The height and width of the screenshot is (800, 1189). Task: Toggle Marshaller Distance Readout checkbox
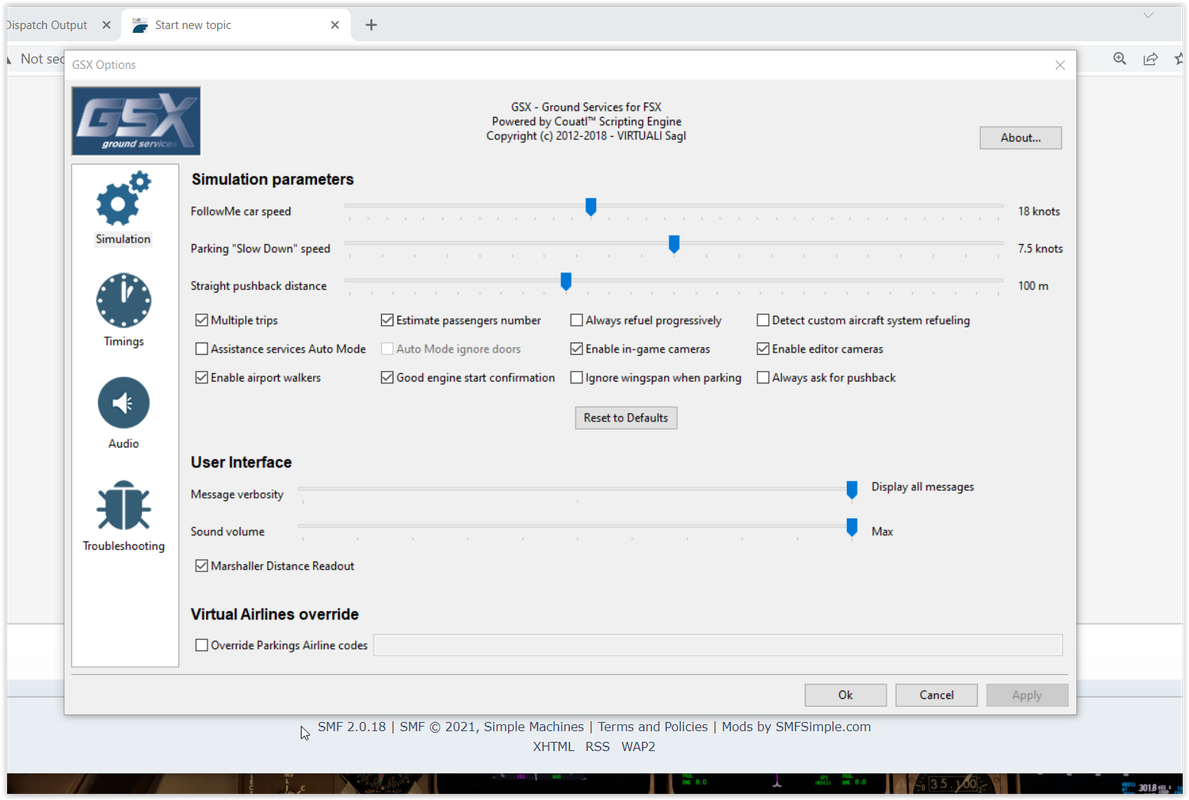(202, 566)
